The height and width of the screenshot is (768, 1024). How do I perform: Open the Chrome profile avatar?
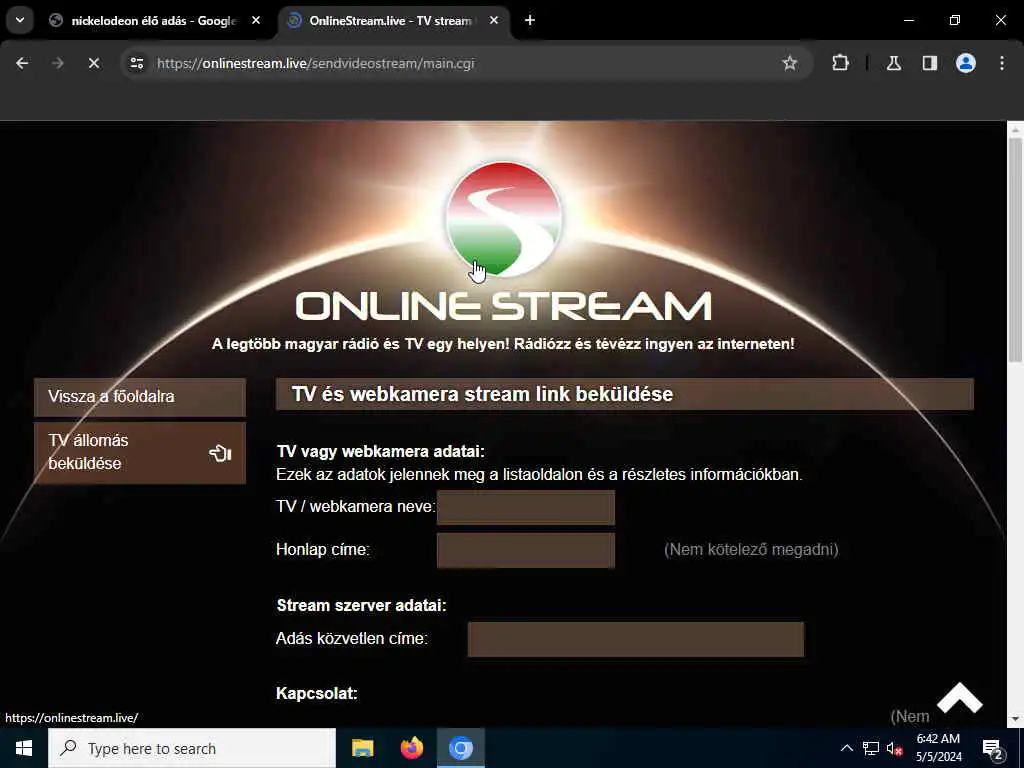click(966, 63)
